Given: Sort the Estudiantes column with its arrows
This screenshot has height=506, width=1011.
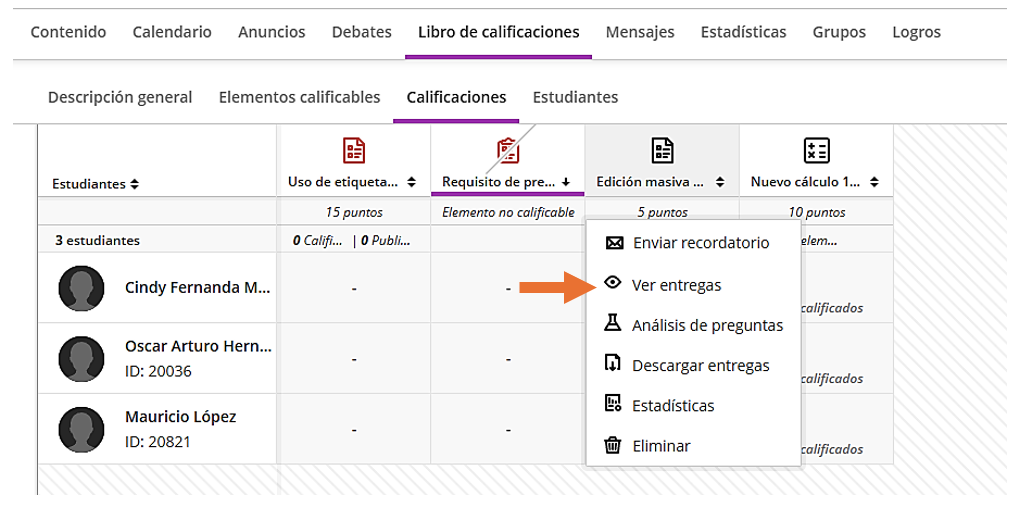Looking at the screenshot, I should click(134, 184).
